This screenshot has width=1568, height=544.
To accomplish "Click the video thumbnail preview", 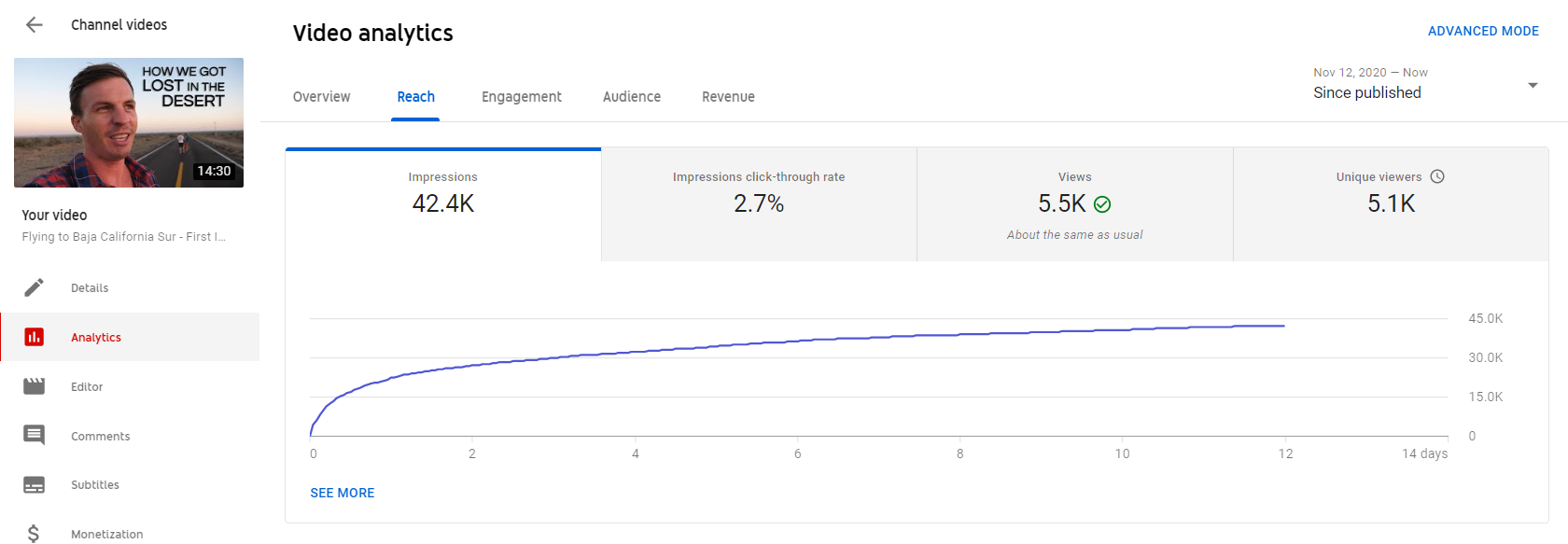I will point(129,122).
